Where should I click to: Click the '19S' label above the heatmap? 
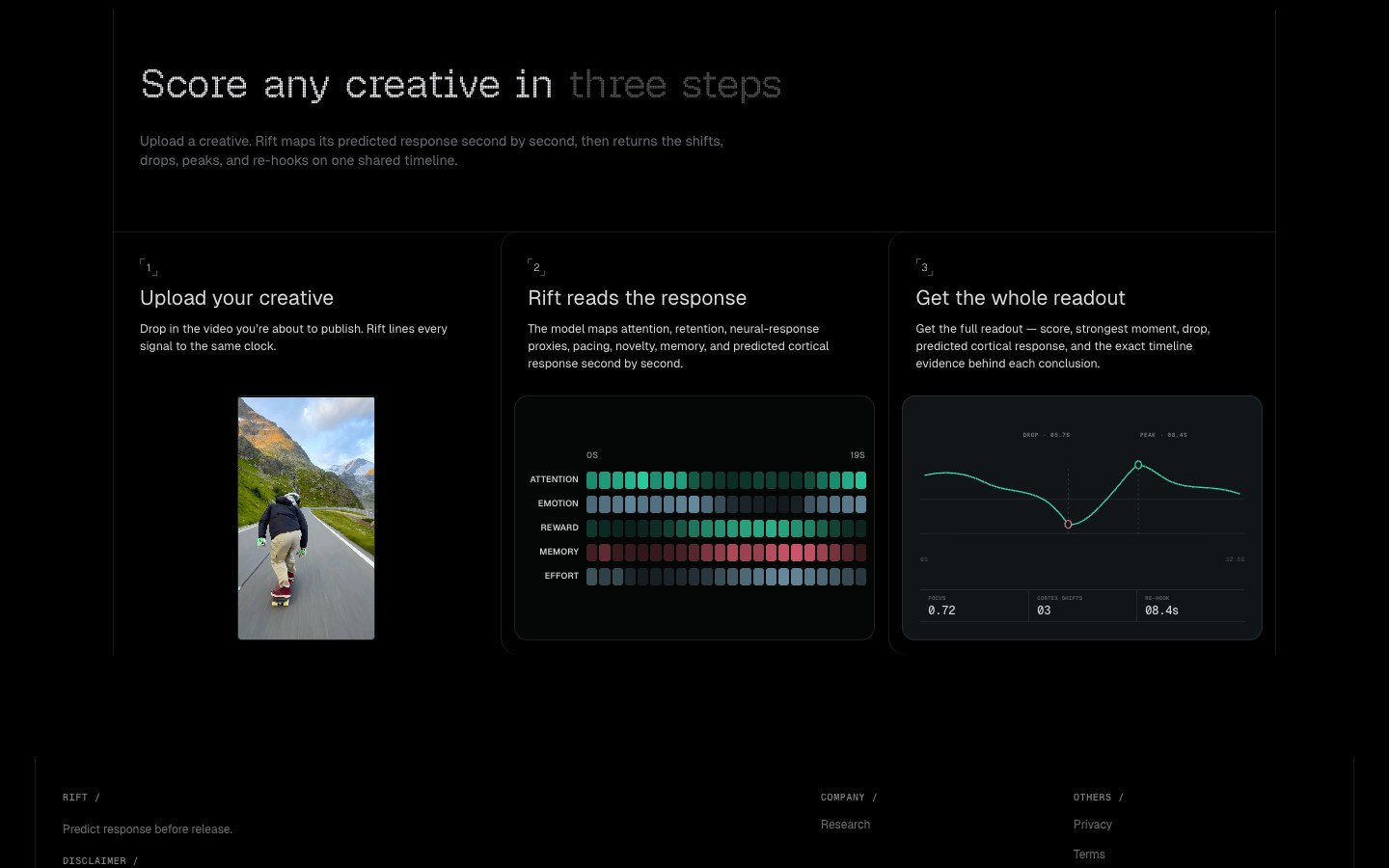click(x=858, y=455)
